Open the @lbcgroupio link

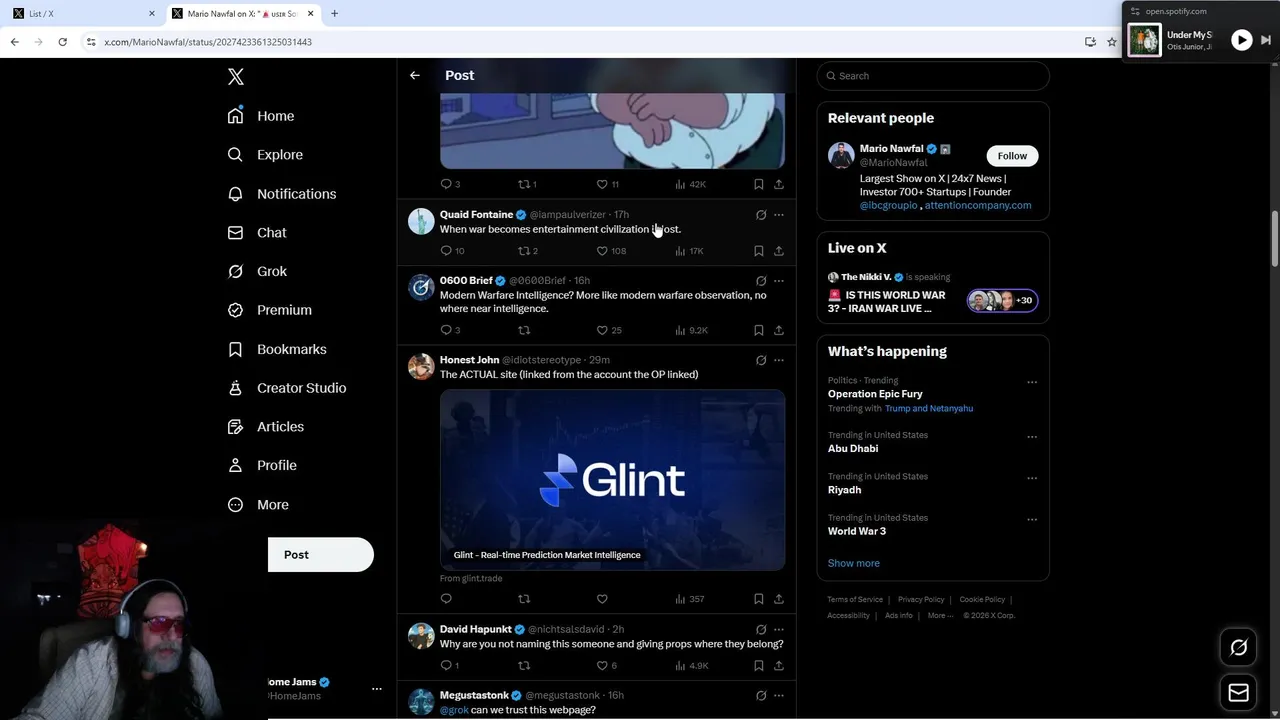tap(888, 206)
